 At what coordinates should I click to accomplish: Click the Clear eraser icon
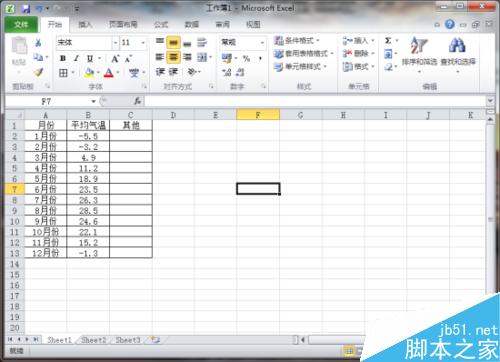point(388,67)
